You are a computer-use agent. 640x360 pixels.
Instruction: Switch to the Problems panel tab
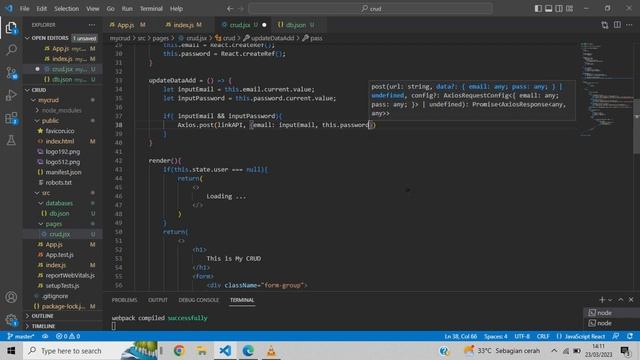(124, 300)
